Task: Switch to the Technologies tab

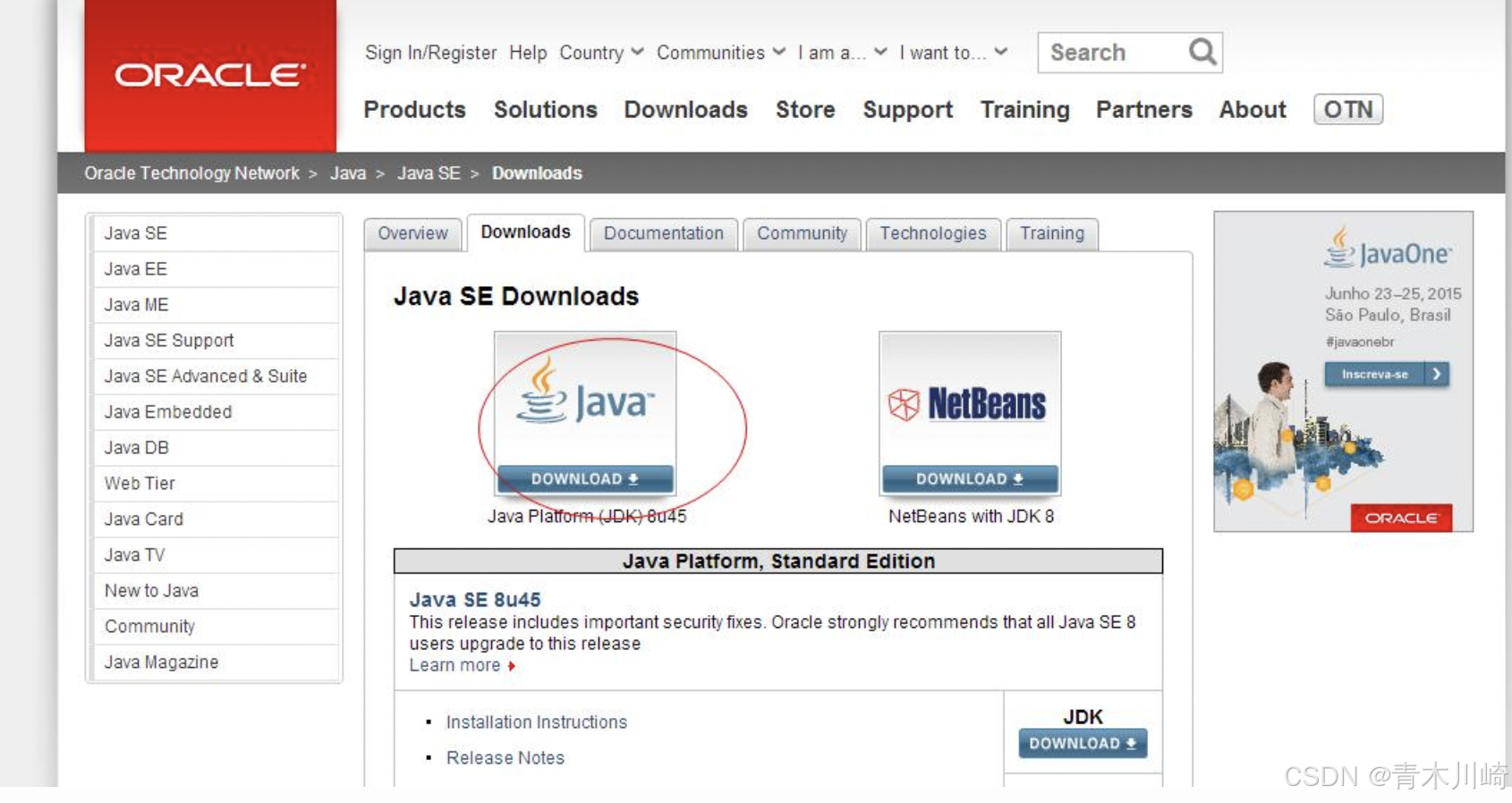Action: coord(932,233)
